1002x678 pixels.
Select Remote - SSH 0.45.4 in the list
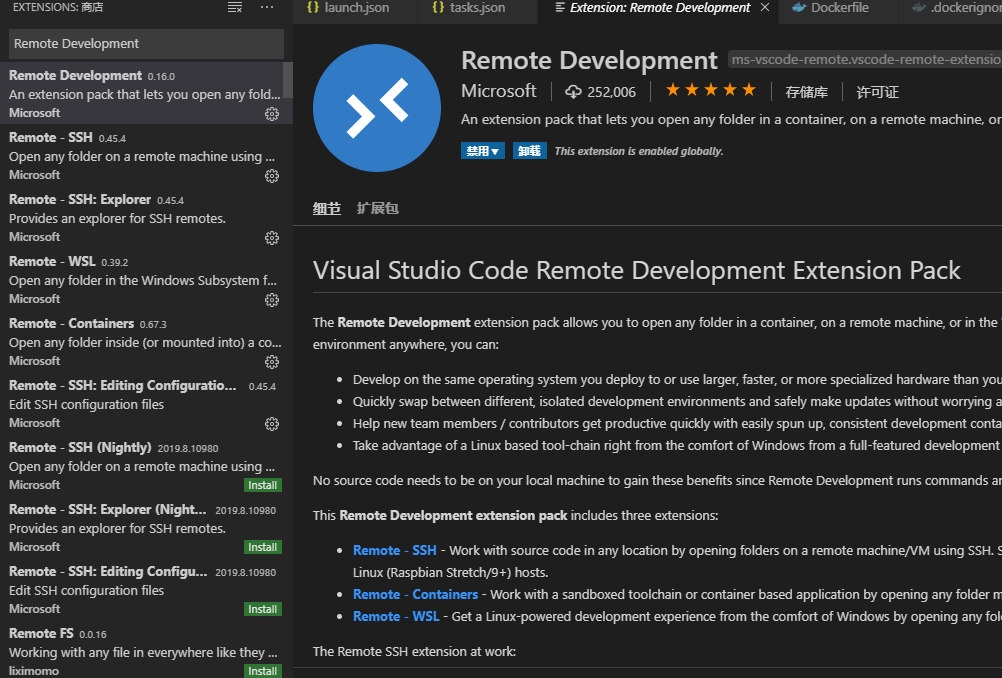[146, 155]
